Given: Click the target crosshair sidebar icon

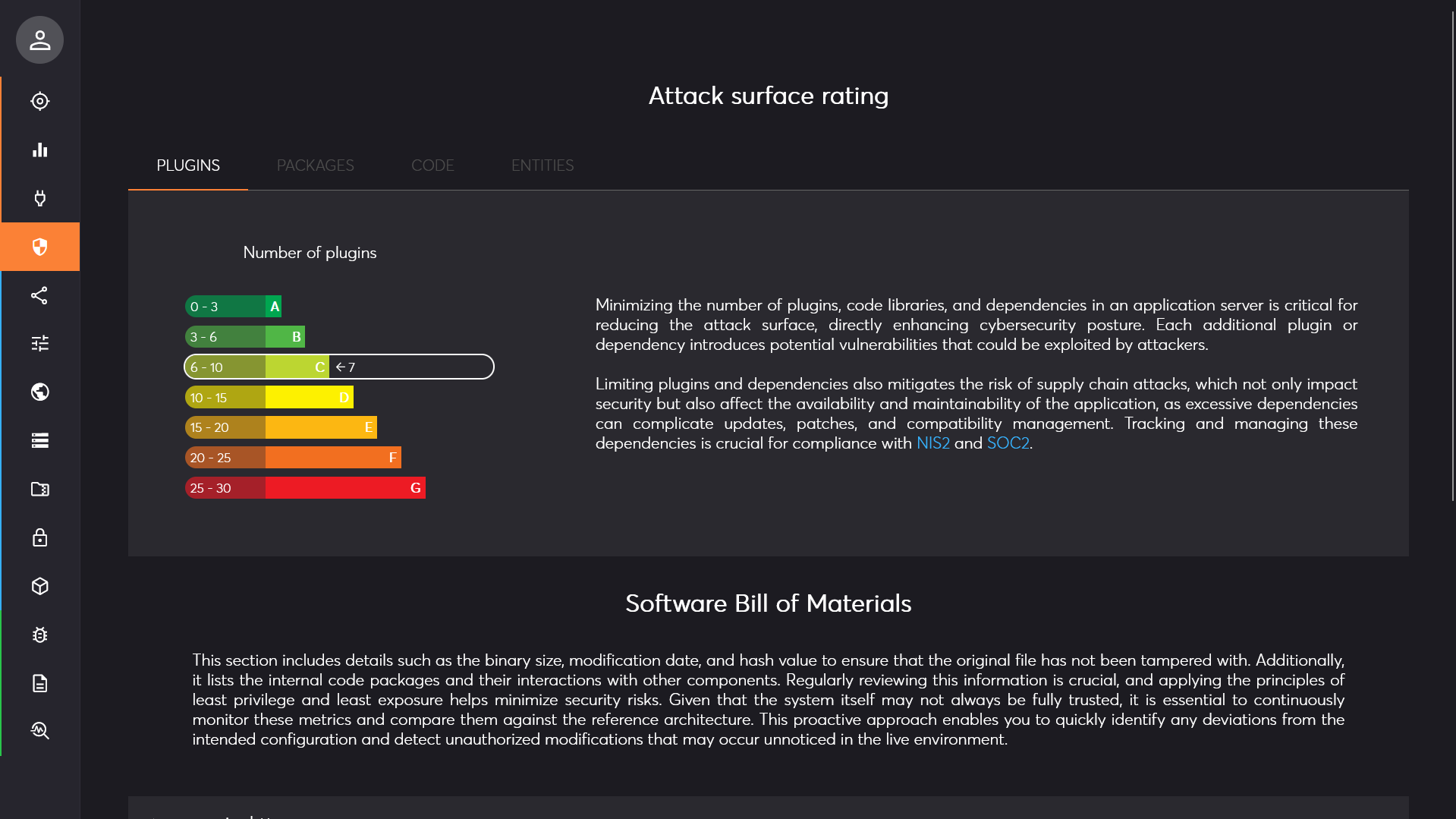Looking at the screenshot, I should coord(39,101).
